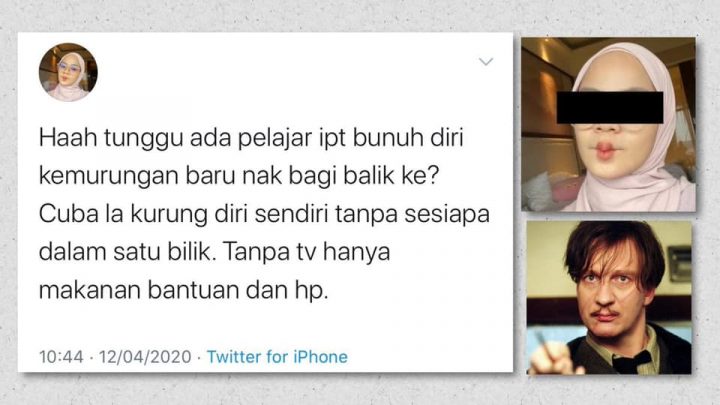Image resolution: width=720 pixels, height=405 pixels.
Task: Click the word 'iPhone' in blue text
Action: (x=320, y=357)
